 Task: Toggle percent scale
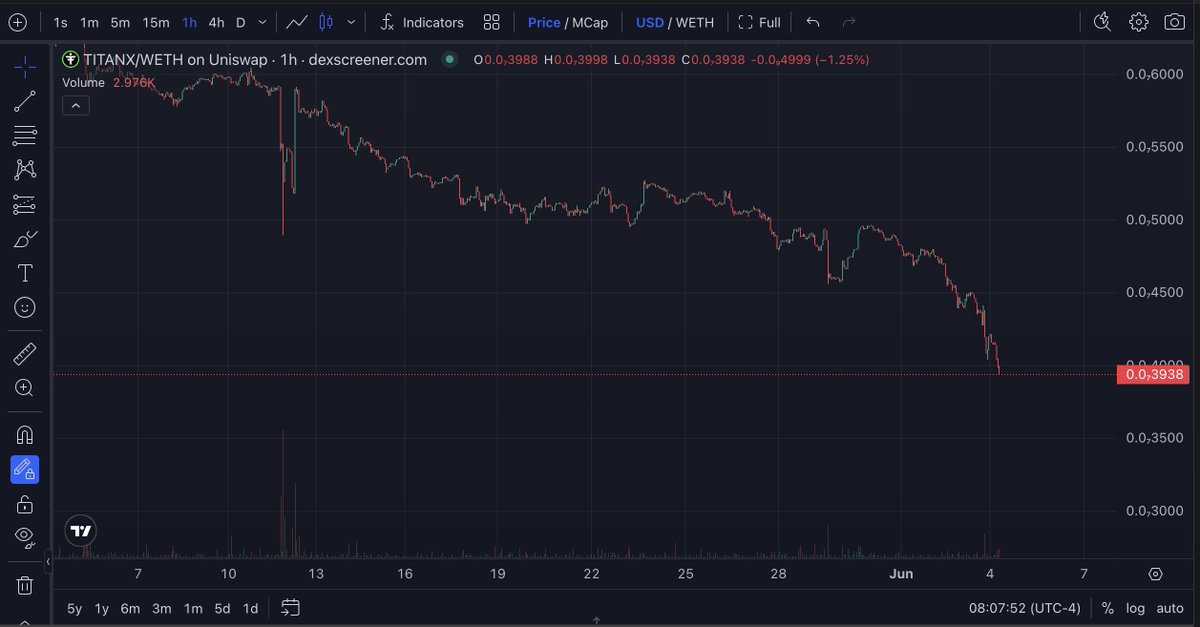1108,608
